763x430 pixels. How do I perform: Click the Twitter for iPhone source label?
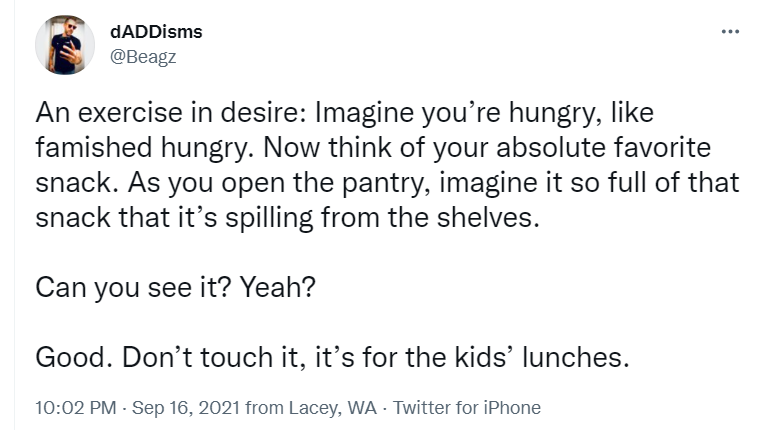[467, 408]
